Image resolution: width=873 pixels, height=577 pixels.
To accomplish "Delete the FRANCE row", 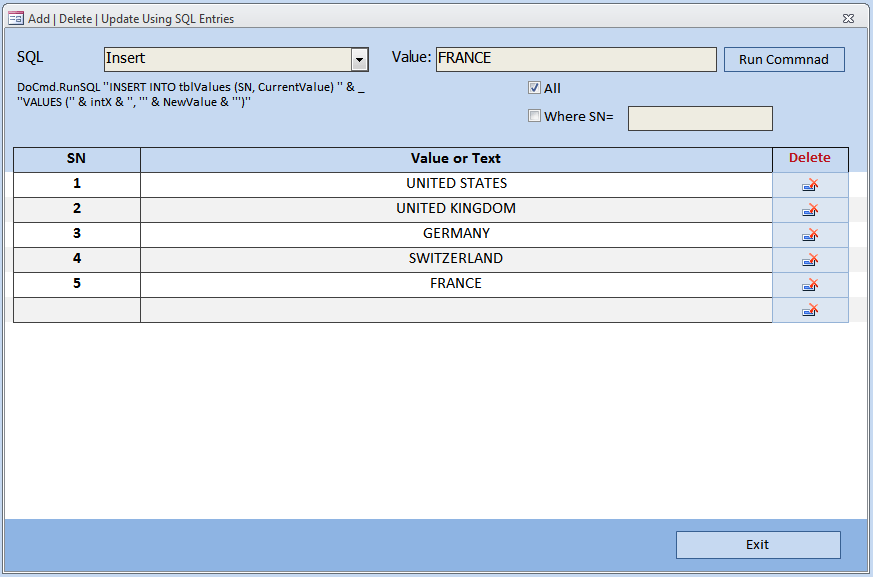I will (x=810, y=285).
